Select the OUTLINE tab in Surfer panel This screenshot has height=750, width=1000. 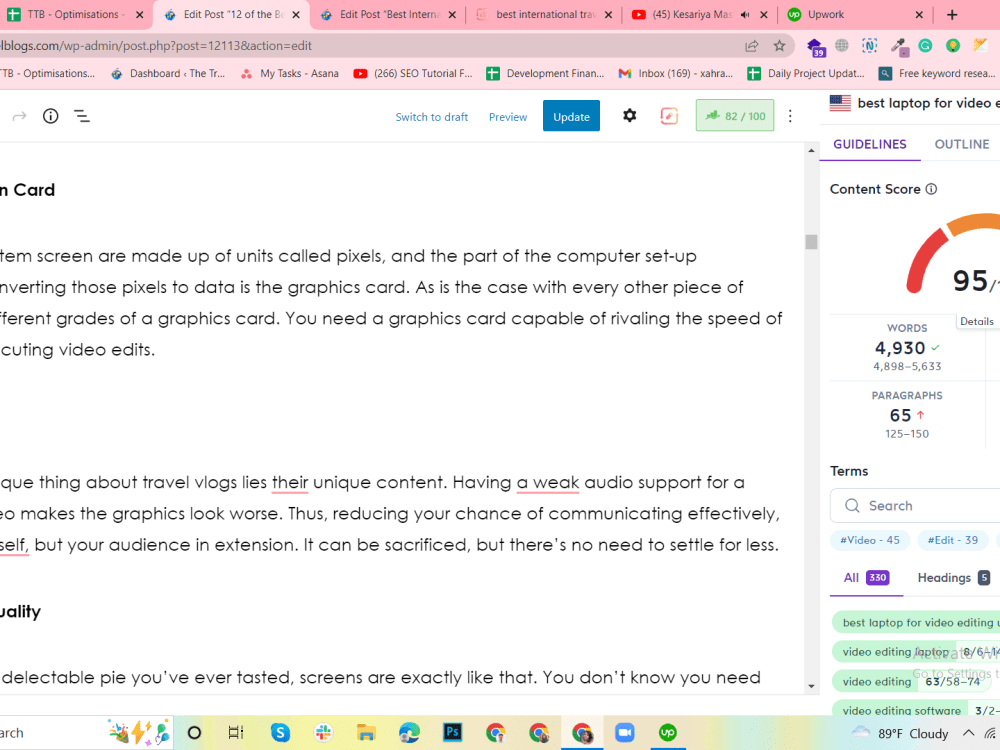pyautogui.click(x=962, y=144)
